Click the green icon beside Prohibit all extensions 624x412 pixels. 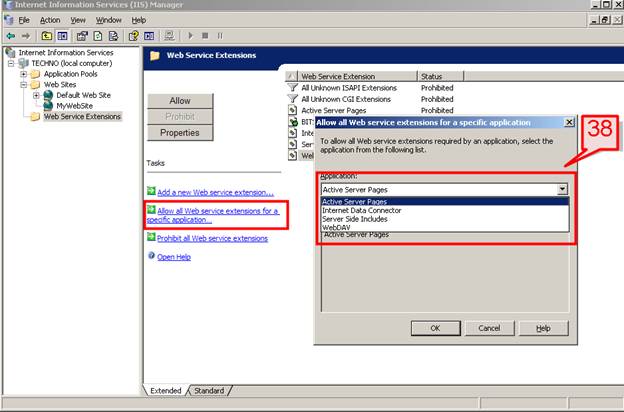151,237
